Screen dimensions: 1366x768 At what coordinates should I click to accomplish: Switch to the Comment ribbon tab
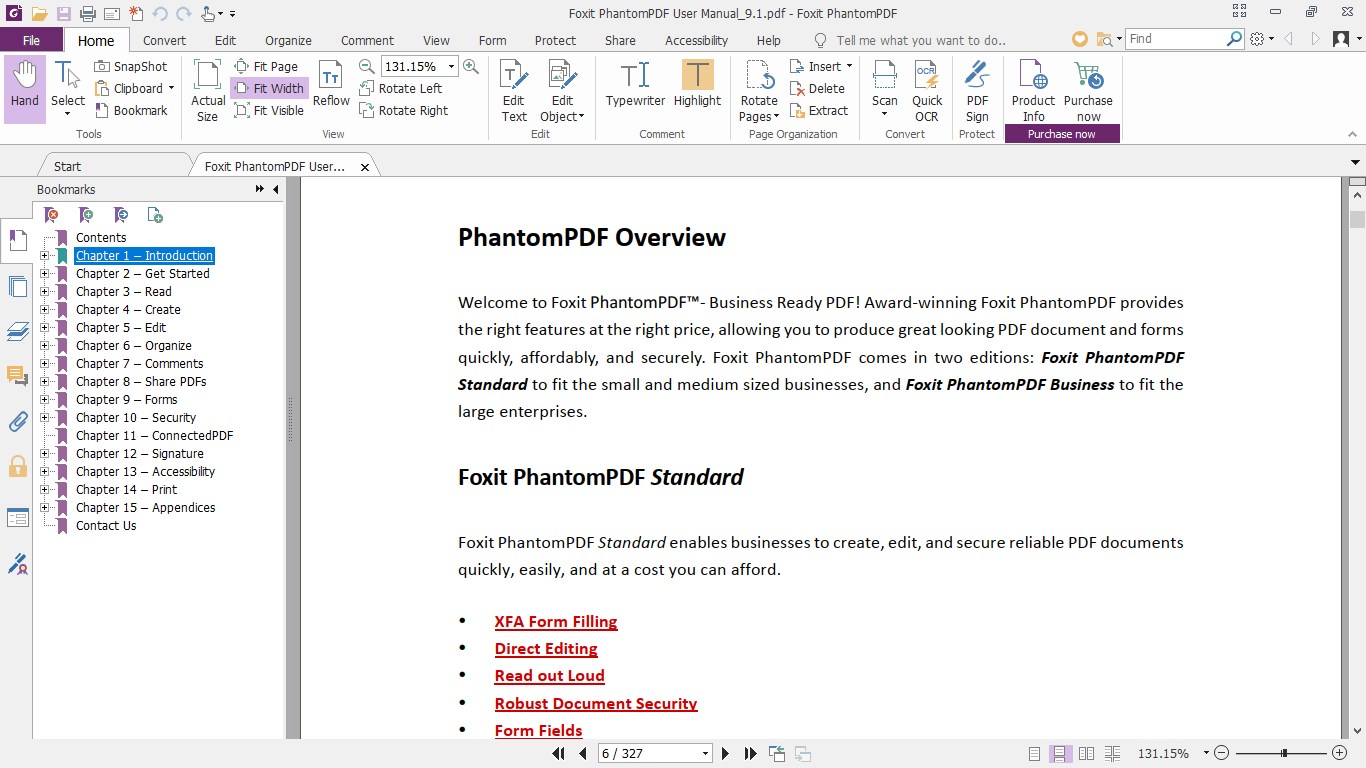tap(367, 40)
